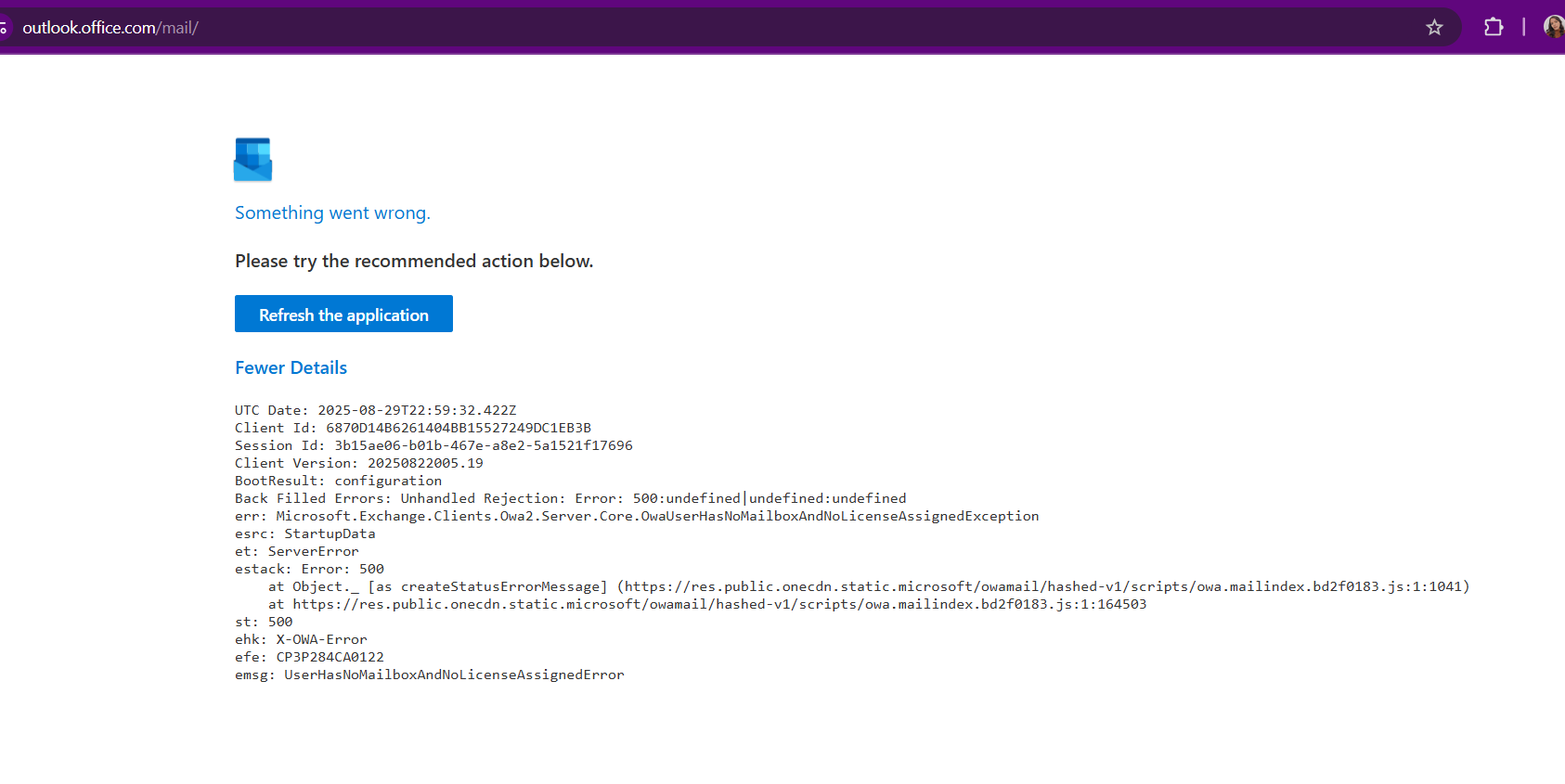Click the Session Id value line
Viewport: 1565px width, 784px height.
[x=433, y=445]
